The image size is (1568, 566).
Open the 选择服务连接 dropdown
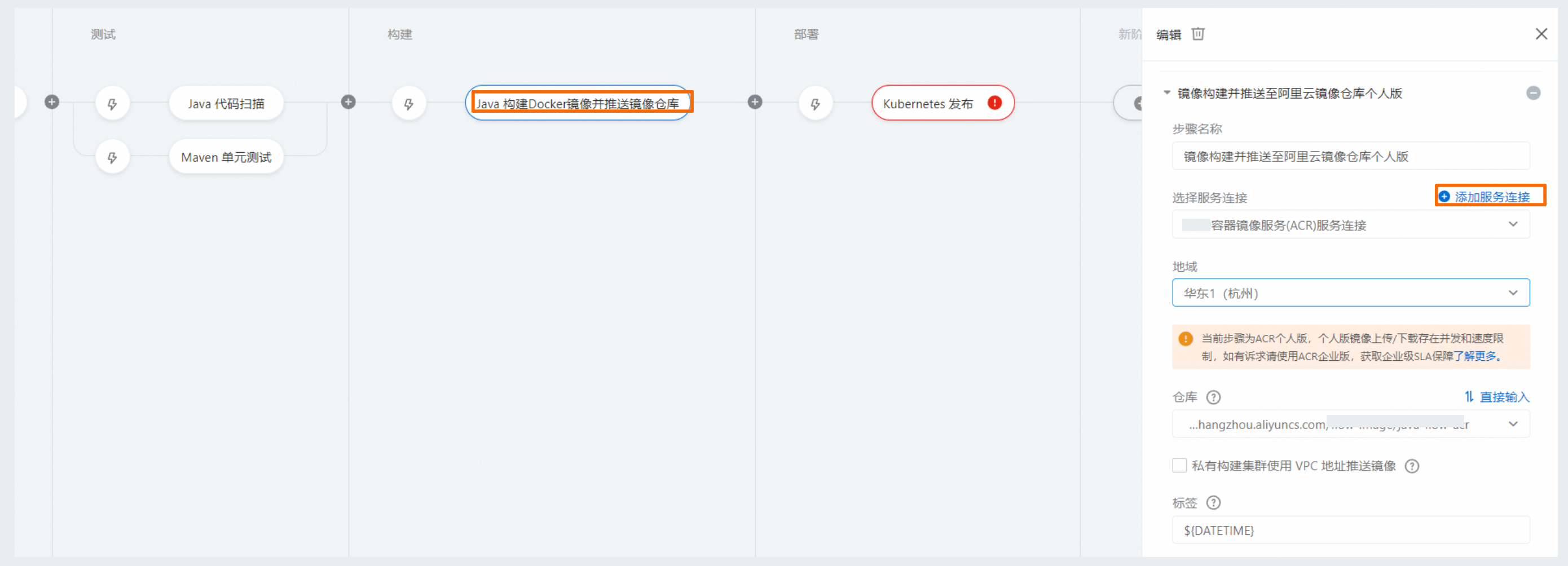coord(1350,224)
